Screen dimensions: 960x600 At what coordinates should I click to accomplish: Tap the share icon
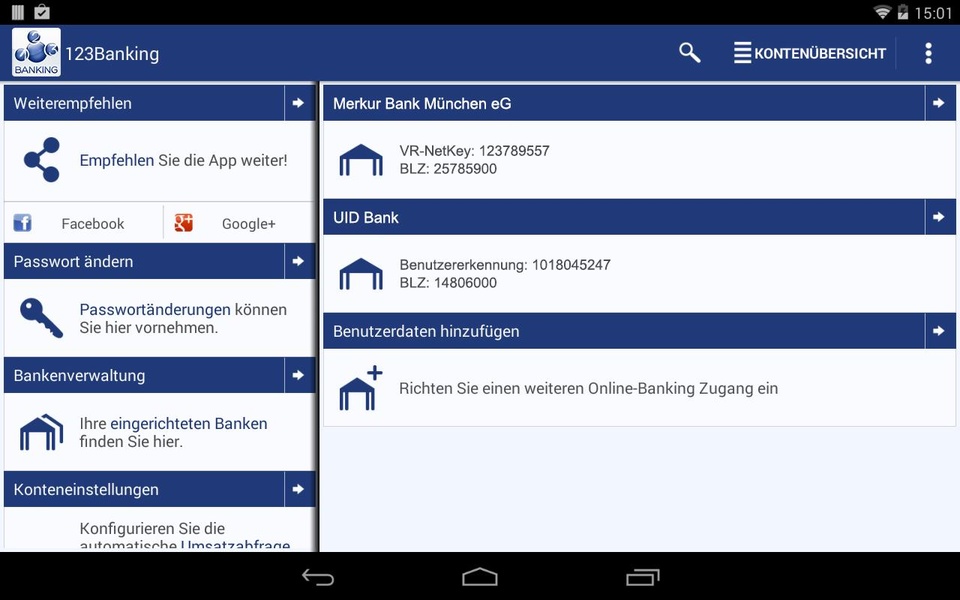click(42, 160)
